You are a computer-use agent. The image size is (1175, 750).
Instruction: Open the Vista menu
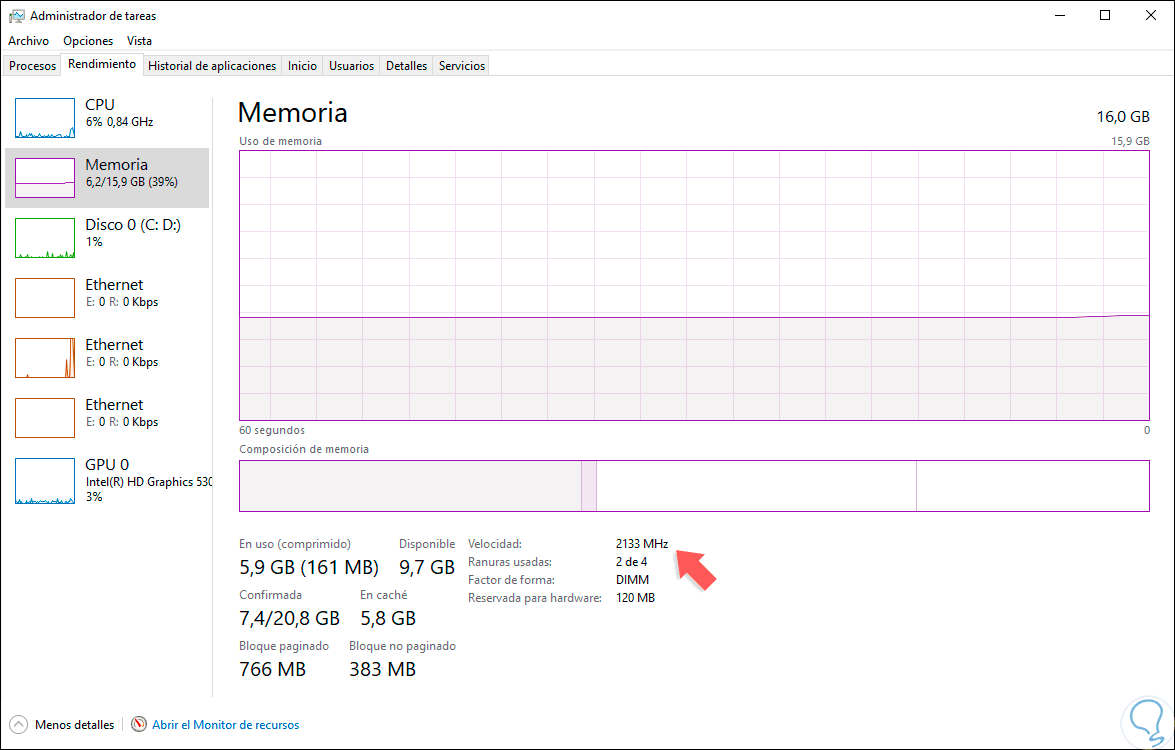(x=139, y=40)
